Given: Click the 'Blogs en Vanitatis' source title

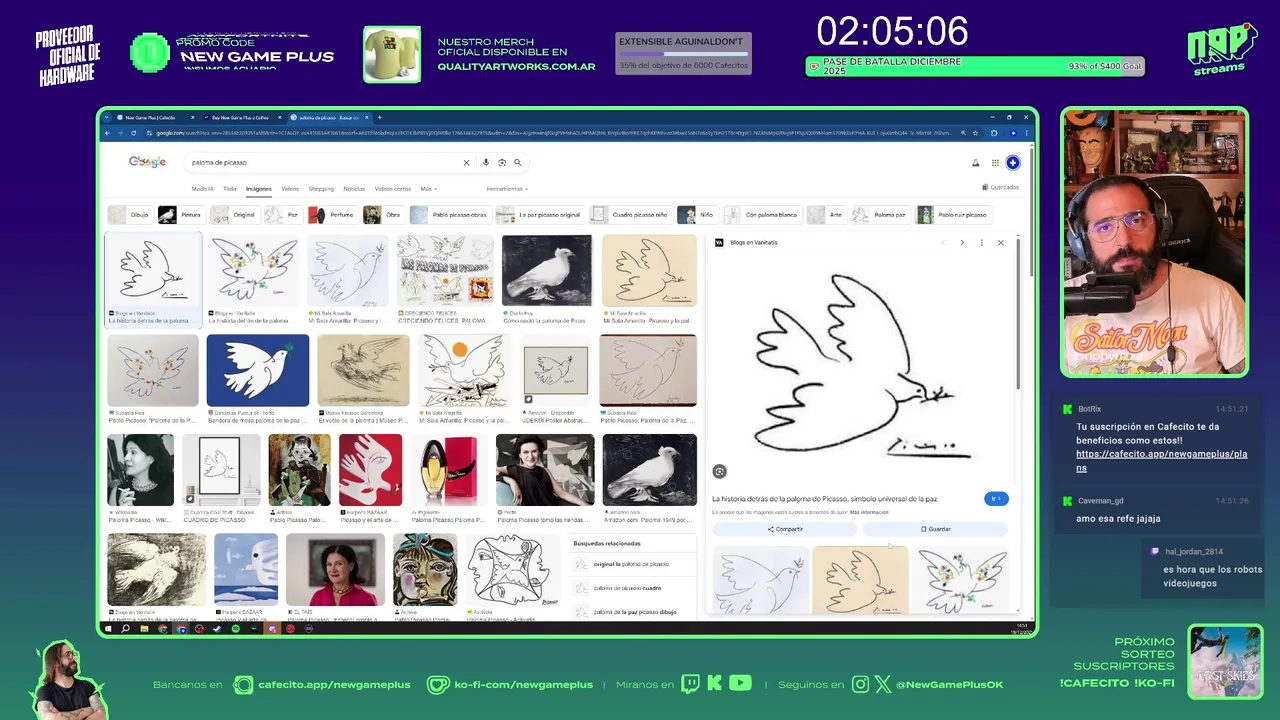Looking at the screenshot, I should click(754, 243).
